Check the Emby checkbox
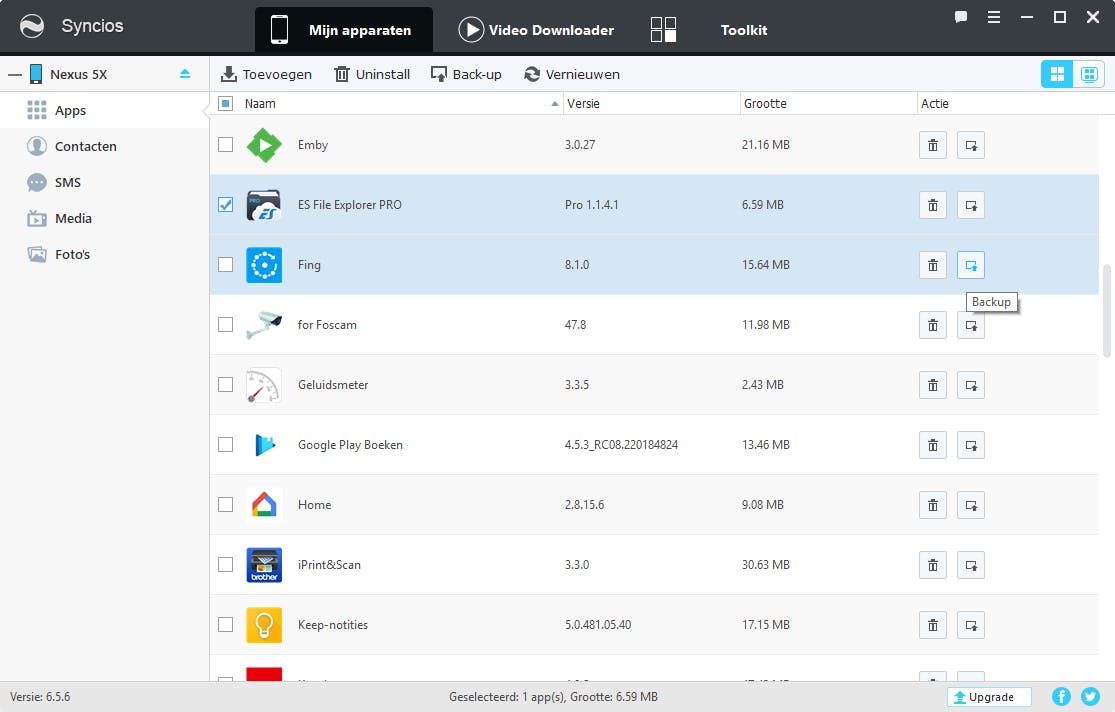 pyautogui.click(x=225, y=144)
